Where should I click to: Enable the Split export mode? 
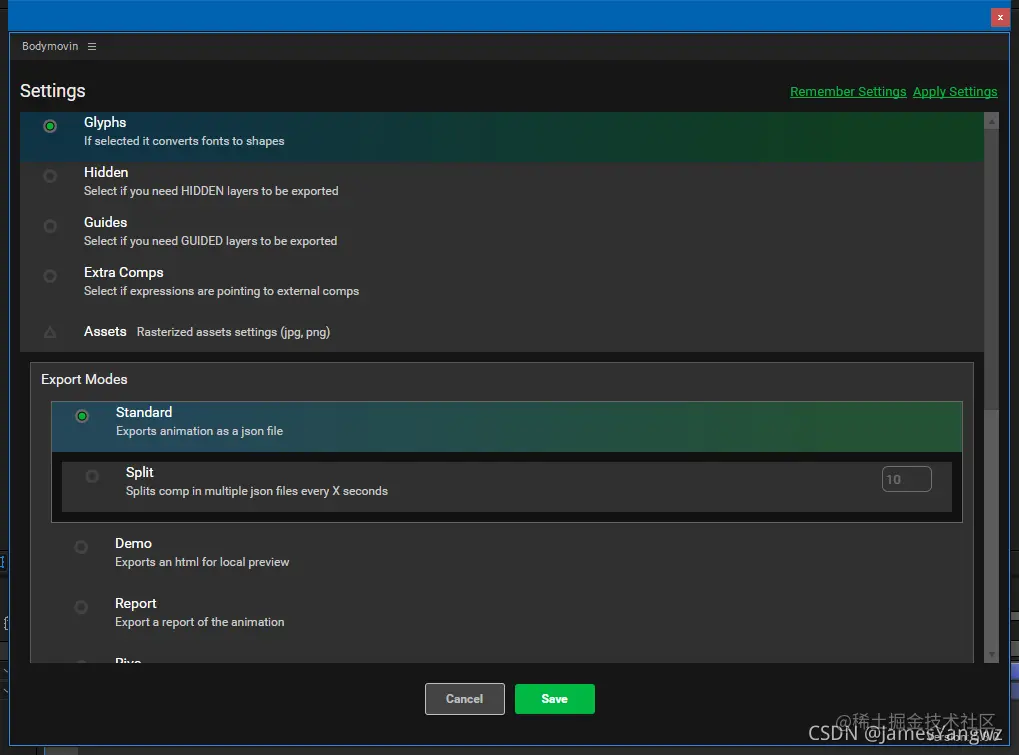pyautogui.click(x=92, y=476)
